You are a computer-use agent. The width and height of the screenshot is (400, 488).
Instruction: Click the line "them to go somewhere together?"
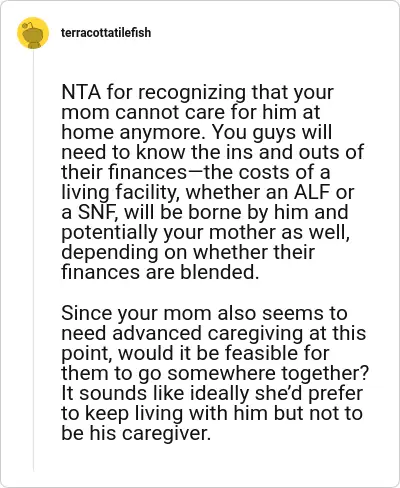215,373
